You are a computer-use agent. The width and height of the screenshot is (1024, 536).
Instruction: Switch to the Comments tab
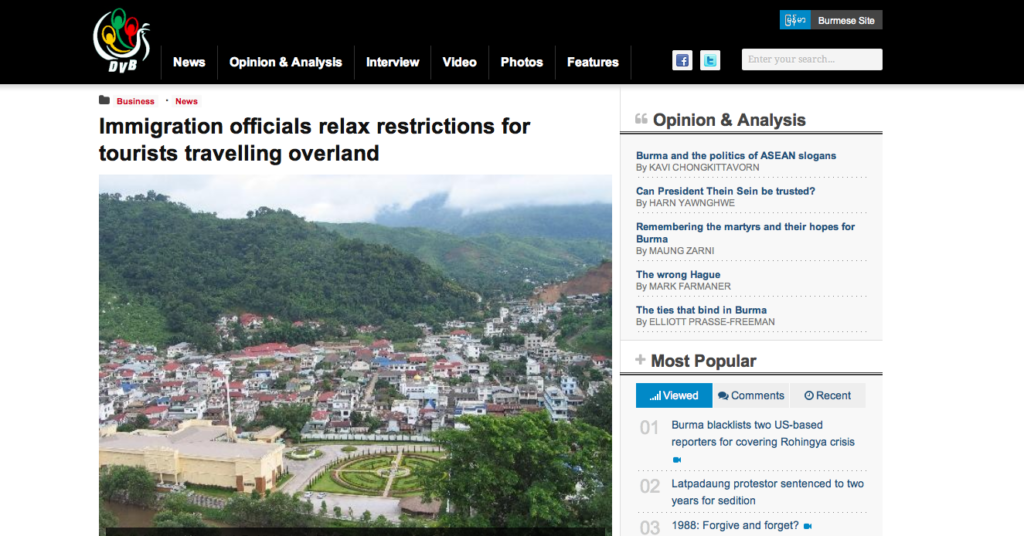(x=751, y=396)
